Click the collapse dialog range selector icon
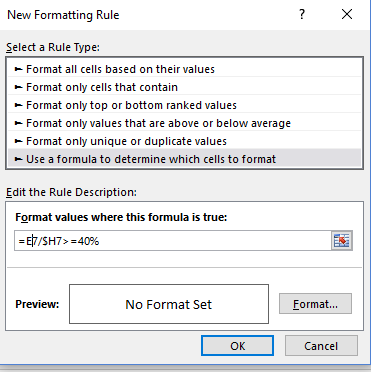 pos(342,240)
